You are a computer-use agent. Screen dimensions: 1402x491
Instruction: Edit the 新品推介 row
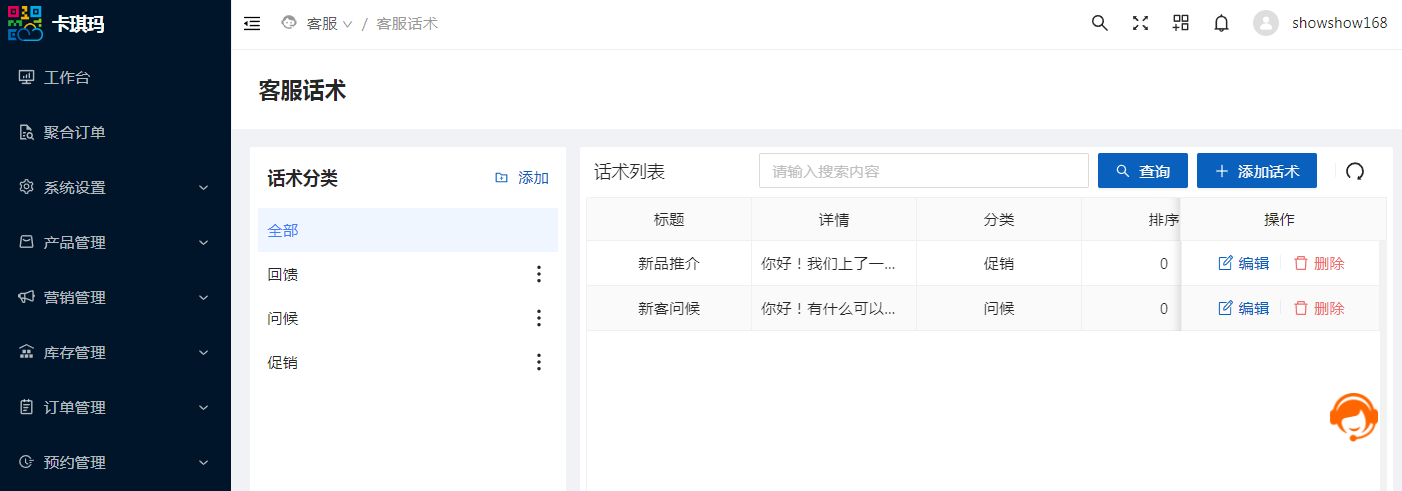click(1243, 264)
